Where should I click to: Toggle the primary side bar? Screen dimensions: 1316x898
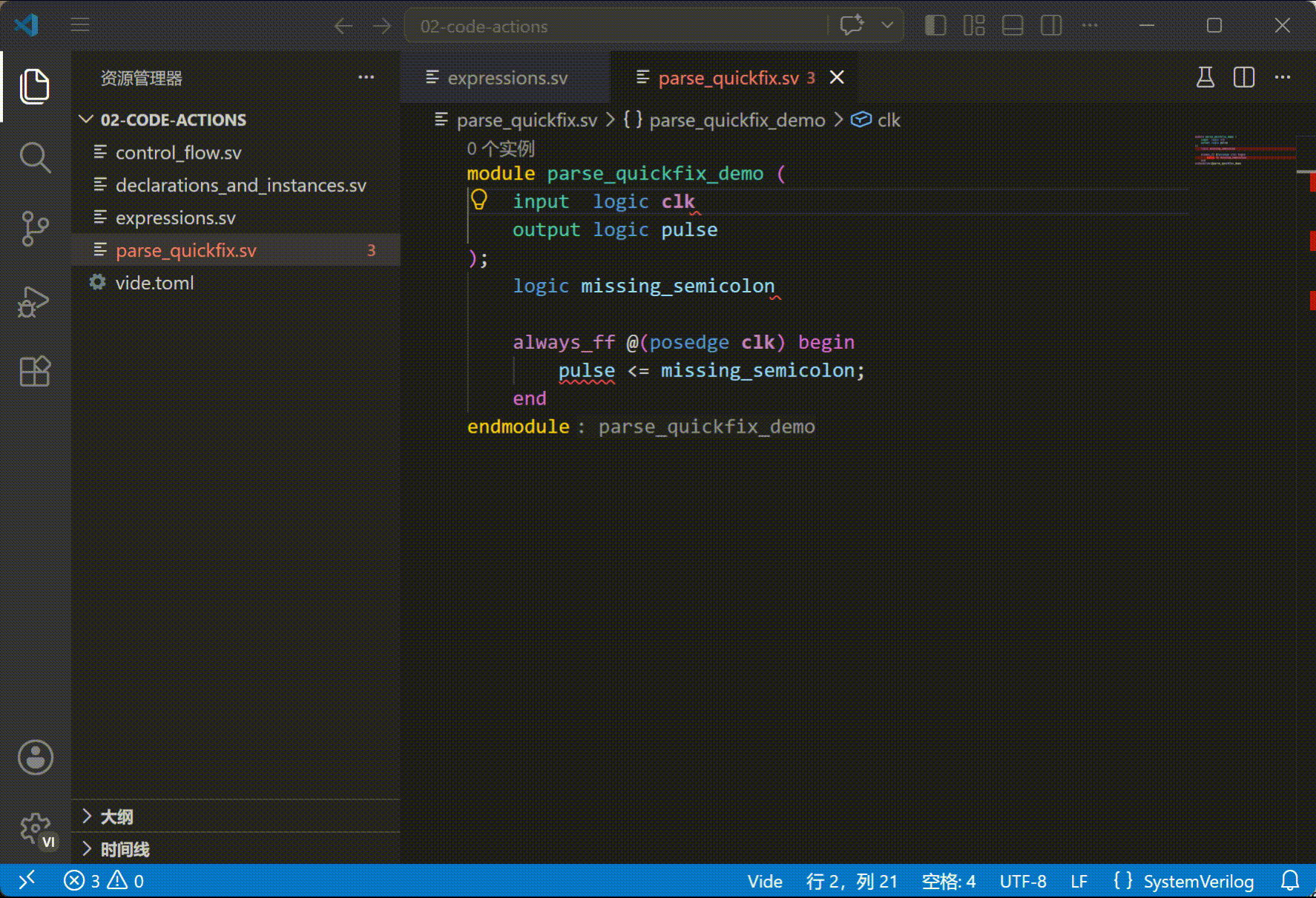(935, 25)
